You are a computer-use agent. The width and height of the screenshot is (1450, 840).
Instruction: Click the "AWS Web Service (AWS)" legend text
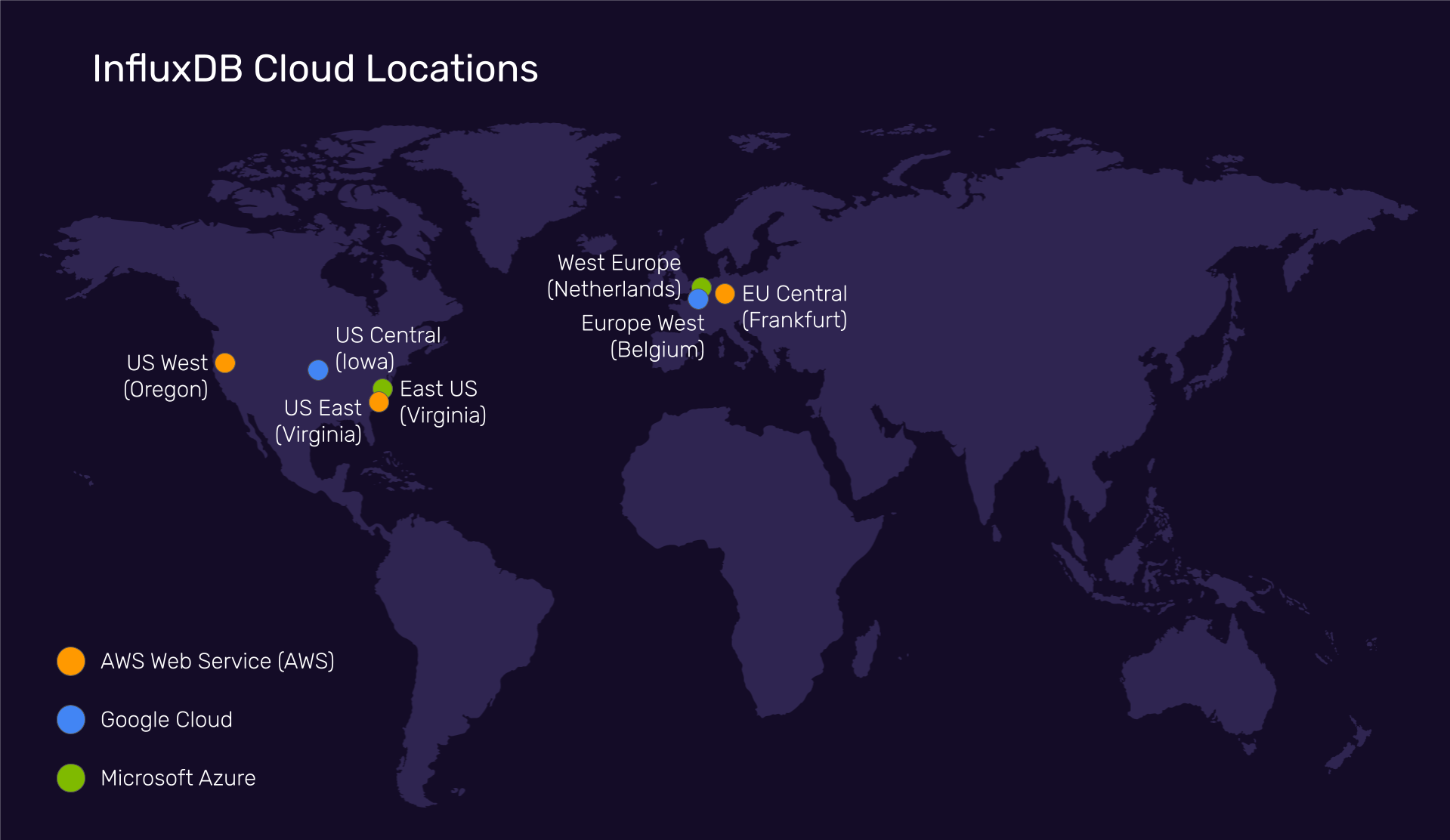[x=218, y=661]
